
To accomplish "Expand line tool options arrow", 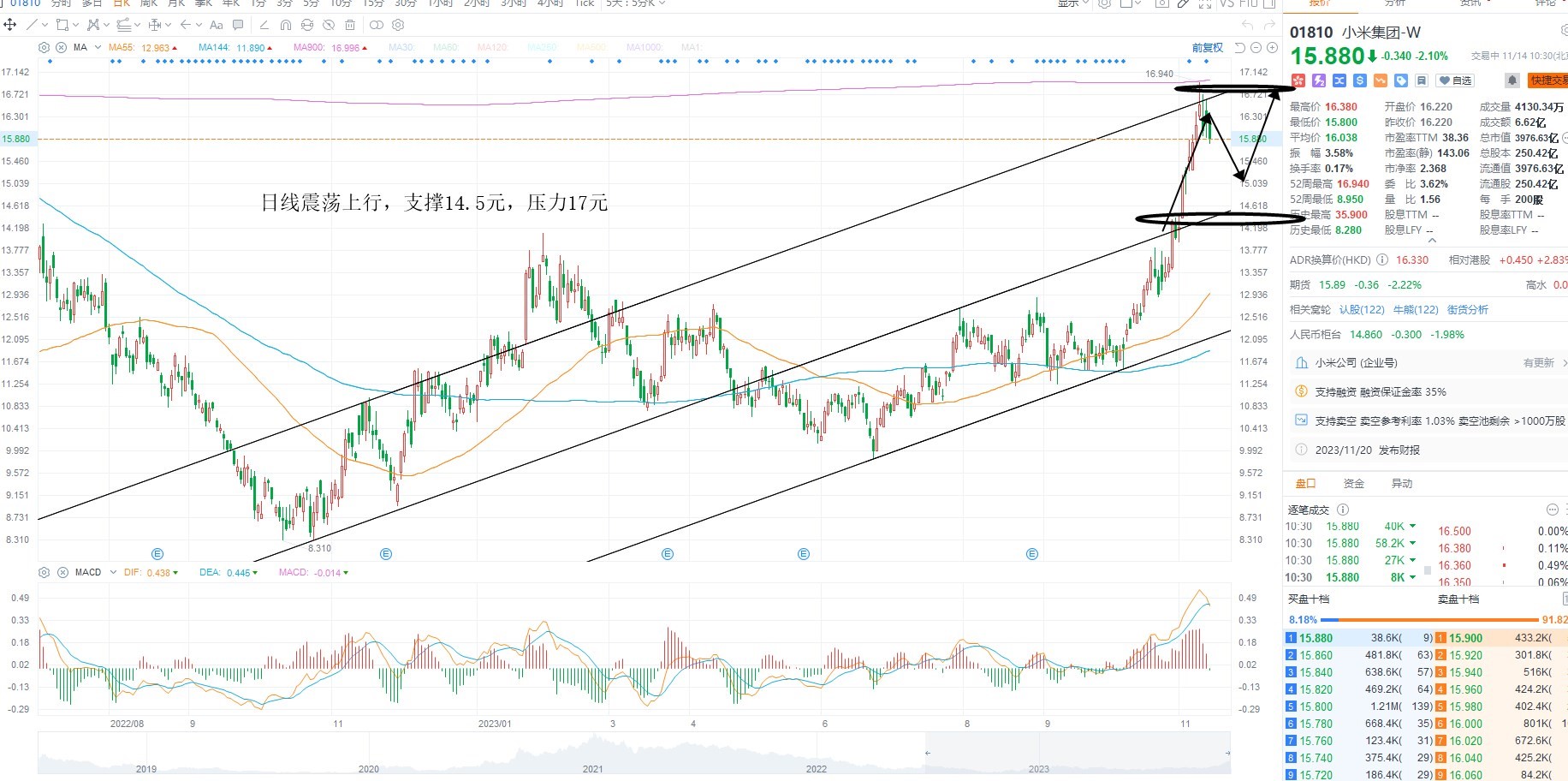I will coord(45,25).
